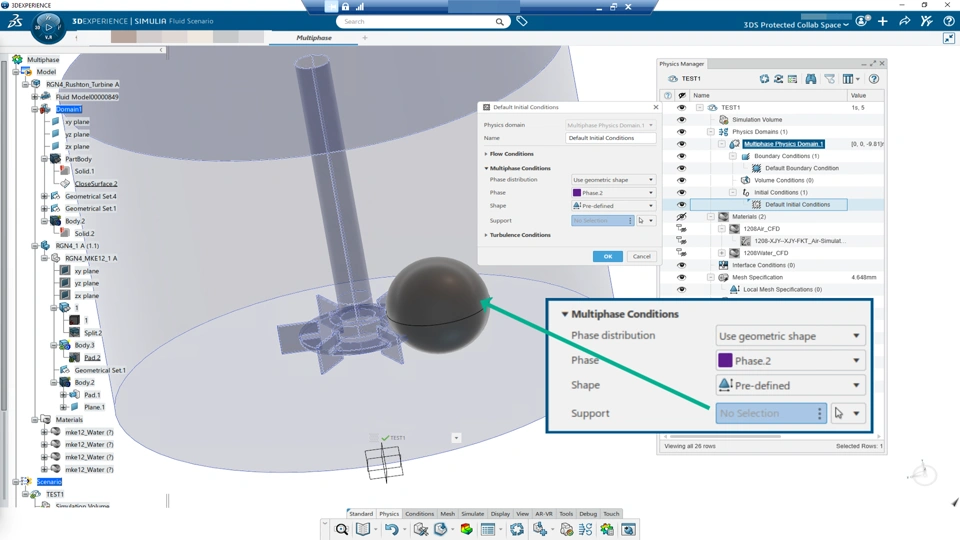This screenshot has width=960, height=540.
Task: Open the columns chooser in Physics Manager
Action: [x=850, y=79]
